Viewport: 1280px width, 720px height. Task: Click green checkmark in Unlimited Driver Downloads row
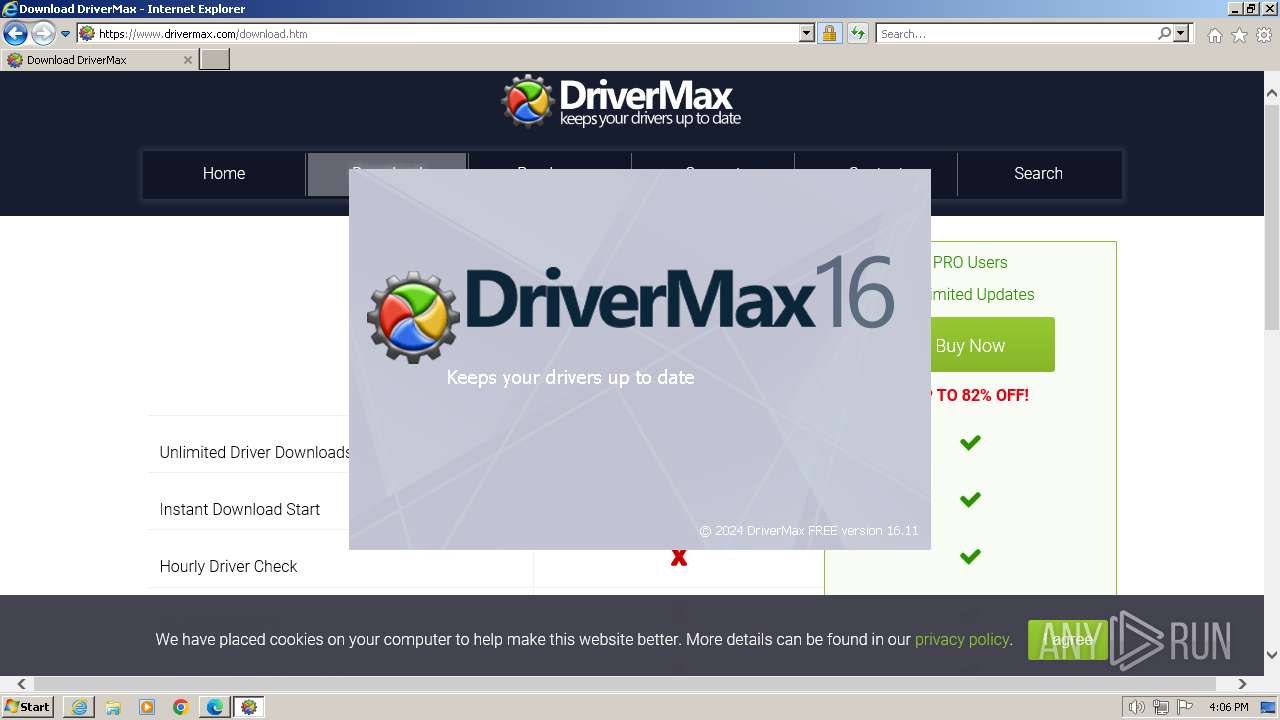tap(970, 442)
